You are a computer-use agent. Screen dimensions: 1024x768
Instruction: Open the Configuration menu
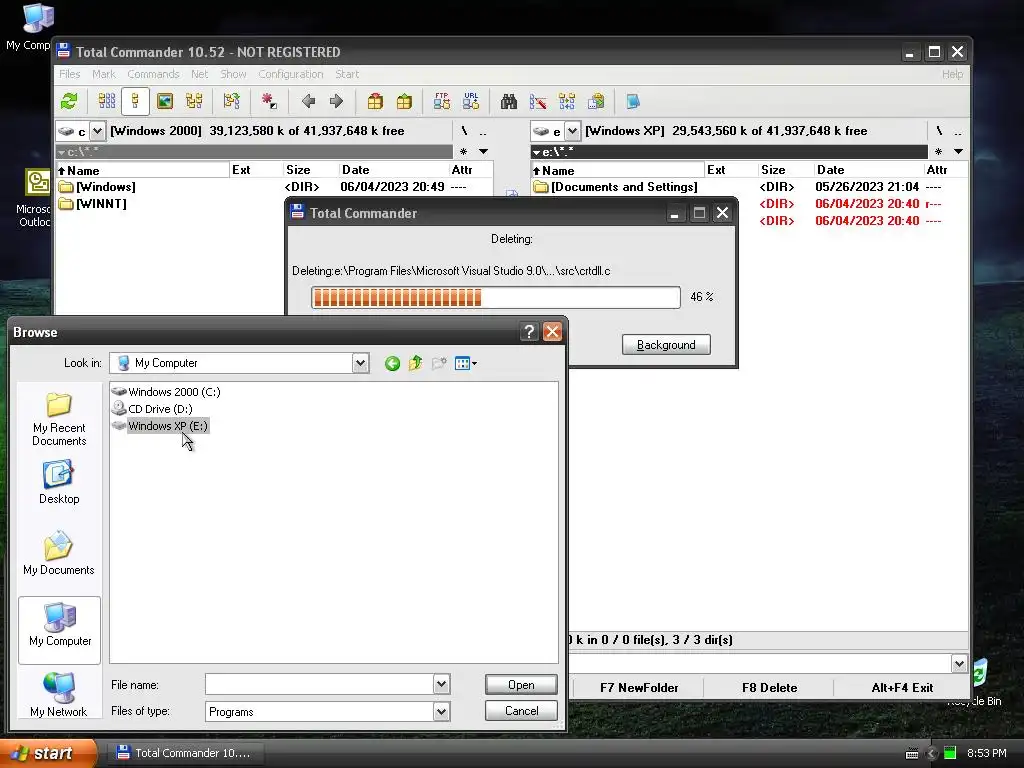click(x=291, y=74)
